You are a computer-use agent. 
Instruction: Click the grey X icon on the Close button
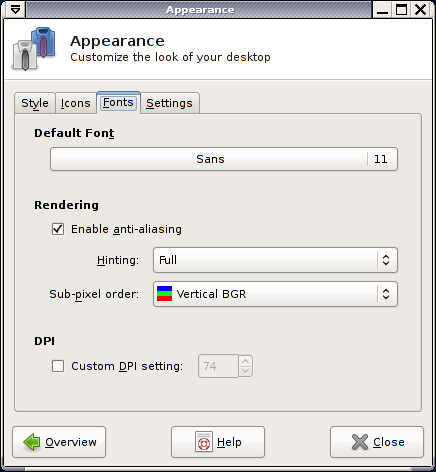[x=360, y=442]
